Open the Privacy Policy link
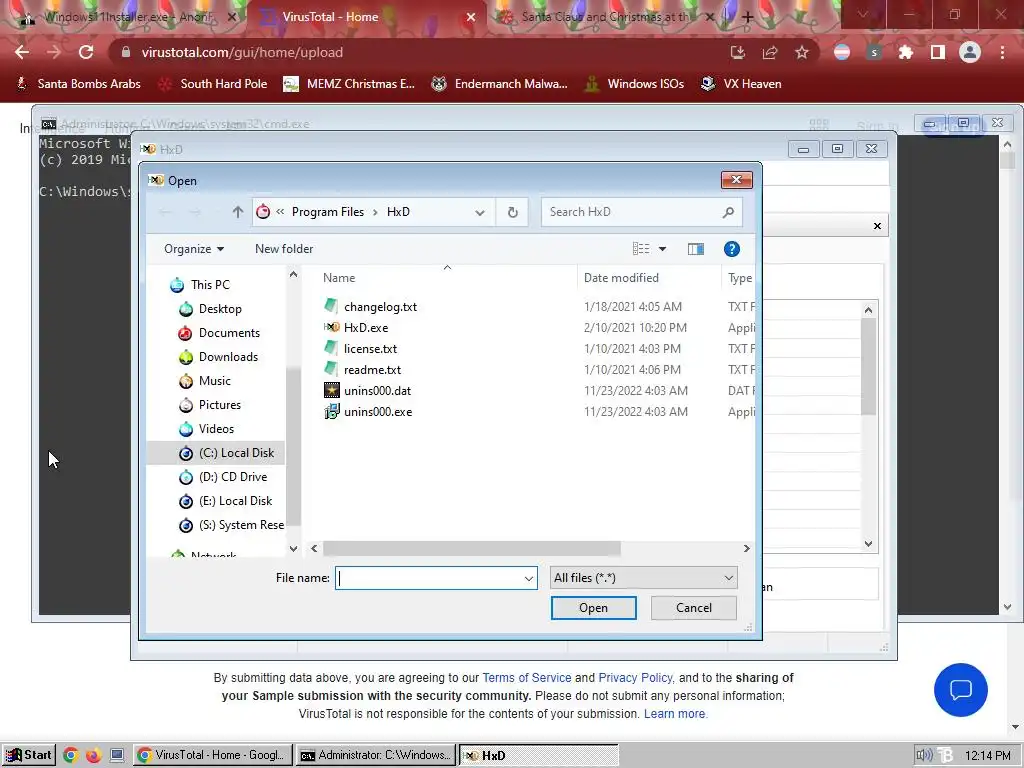Viewport: 1024px width, 768px height. coord(635,678)
